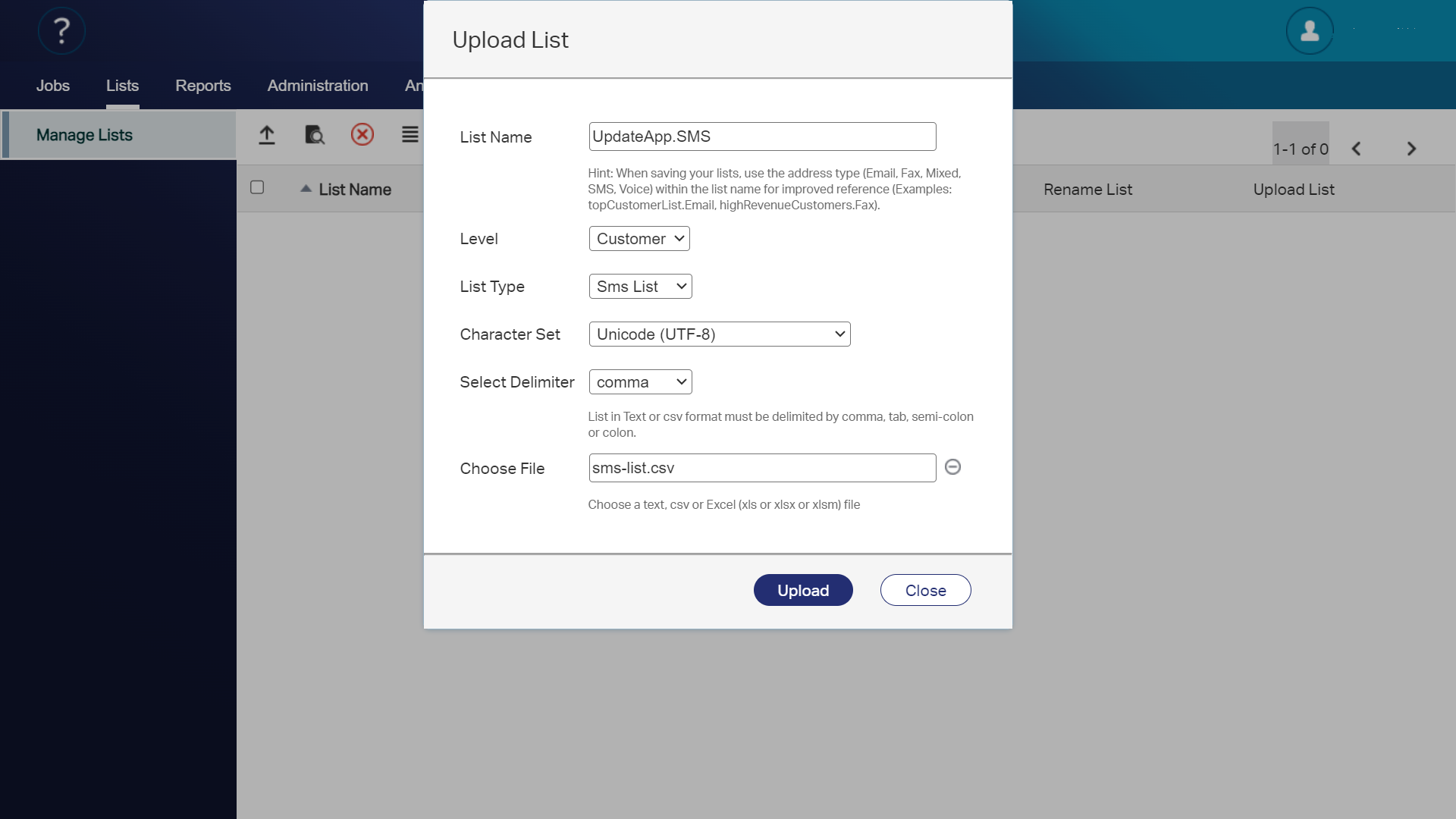Screen dimensions: 1456x819
Task: Open the Lists menu tab
Action: 122,85
